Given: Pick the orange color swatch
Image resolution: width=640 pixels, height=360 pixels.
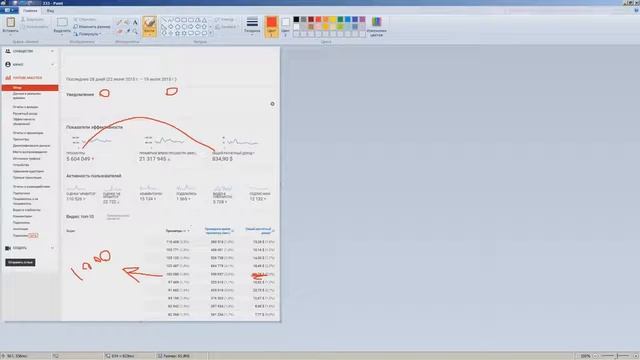Looking at the screenshot, I should coord(326,19).
